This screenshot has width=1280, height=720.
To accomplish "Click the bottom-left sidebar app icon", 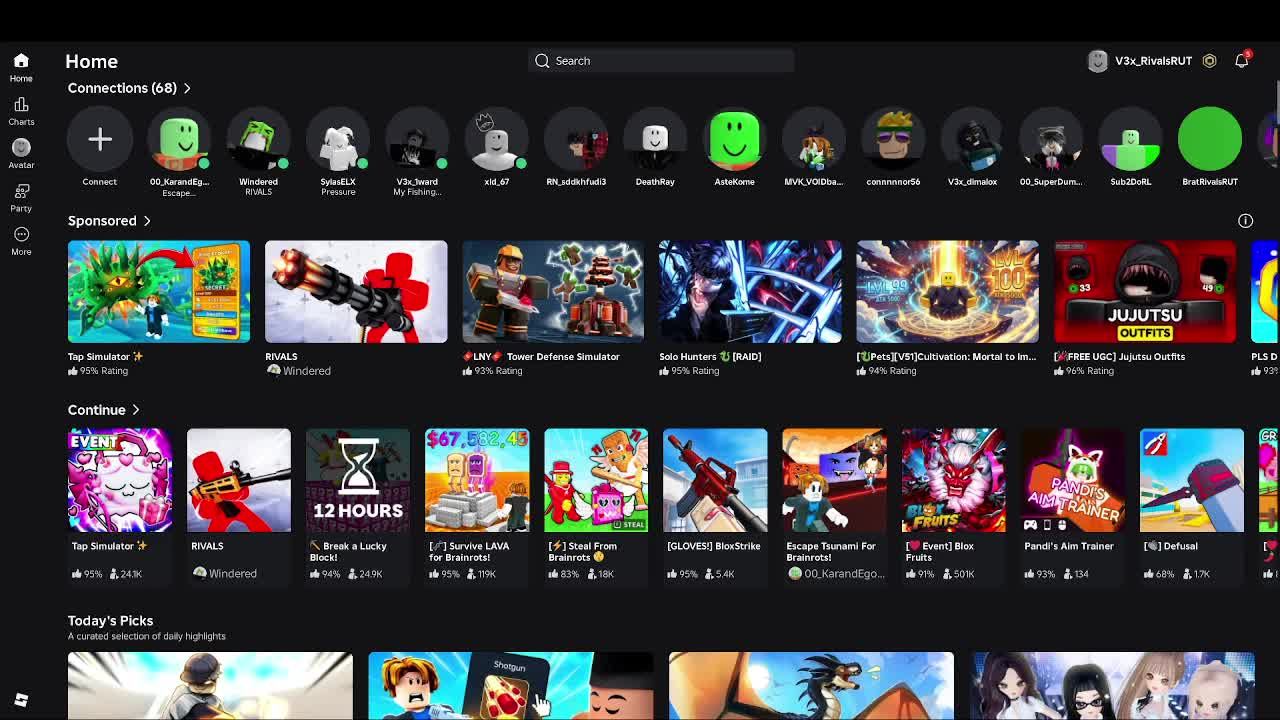I will (x=21, y=700).
